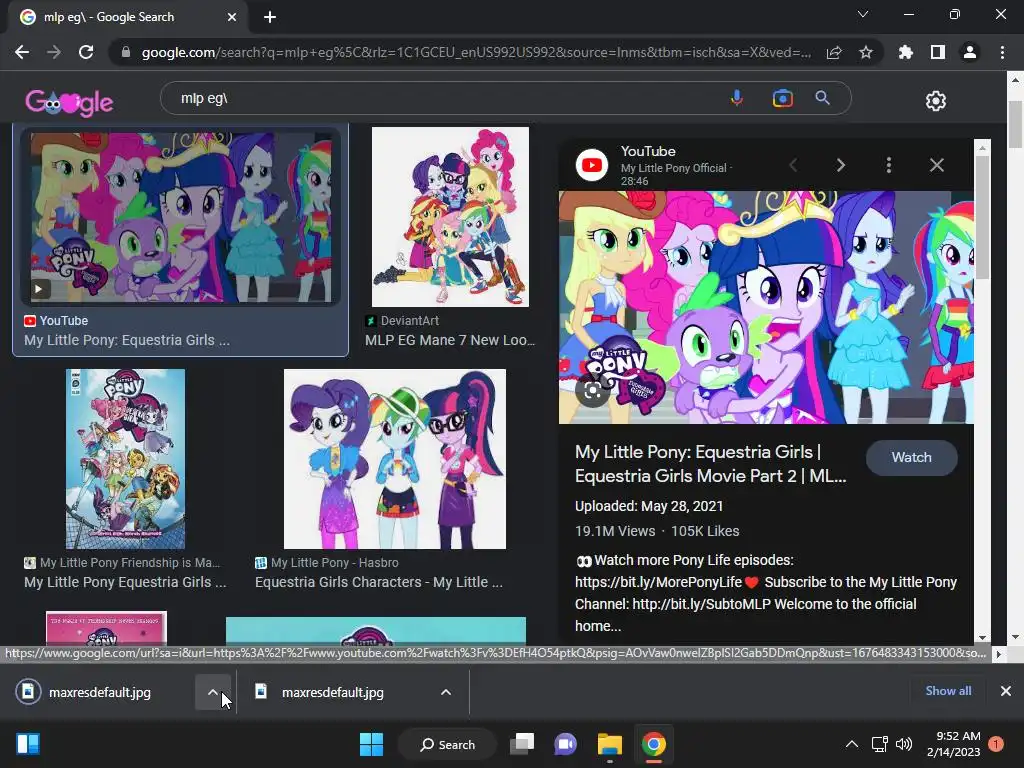
Task: Open the Hasbro Equestria Girls Characters image
Action: pyautogui.click(x=394, y=459)
